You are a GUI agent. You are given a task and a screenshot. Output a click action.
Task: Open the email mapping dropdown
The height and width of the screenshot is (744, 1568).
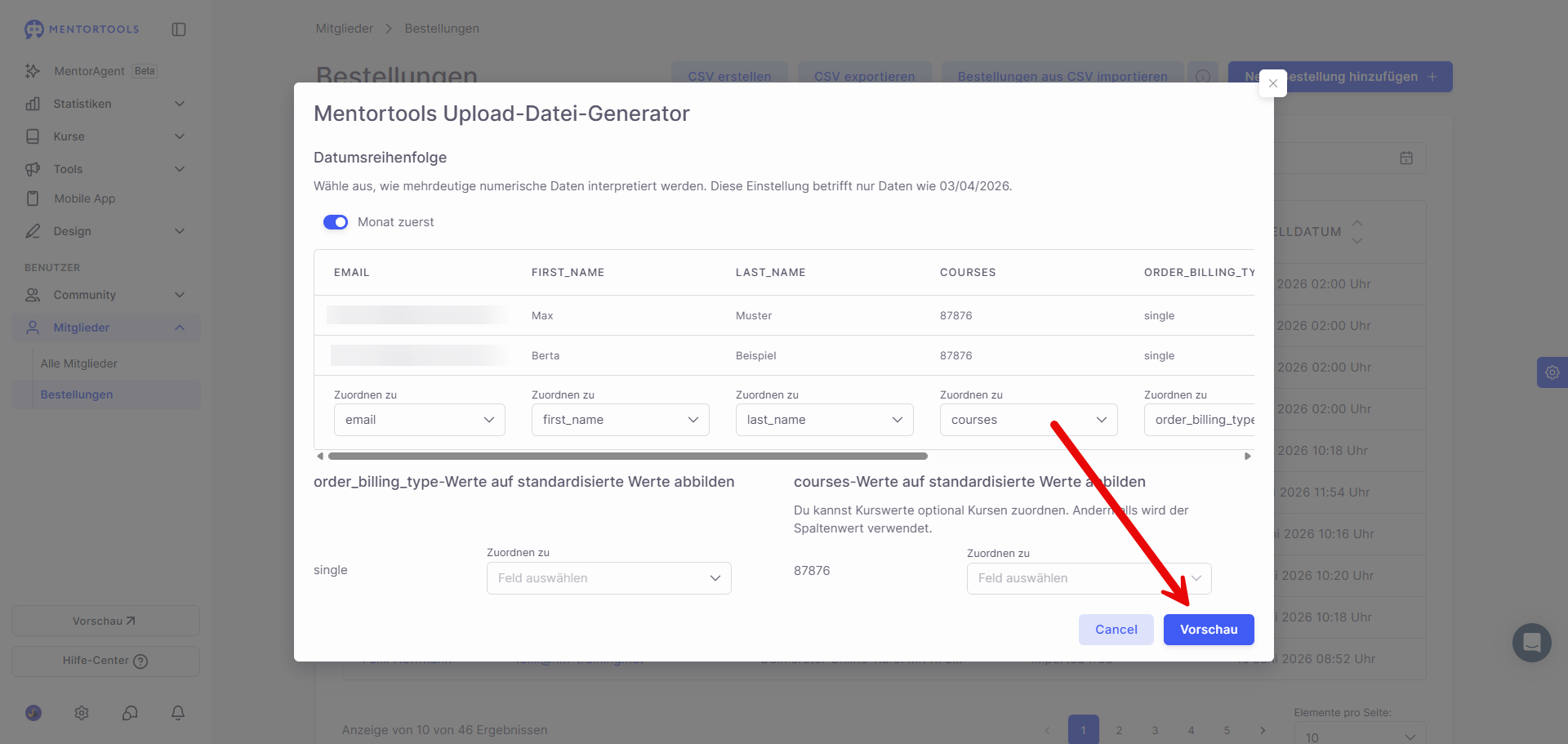click(x=420, y=420)
